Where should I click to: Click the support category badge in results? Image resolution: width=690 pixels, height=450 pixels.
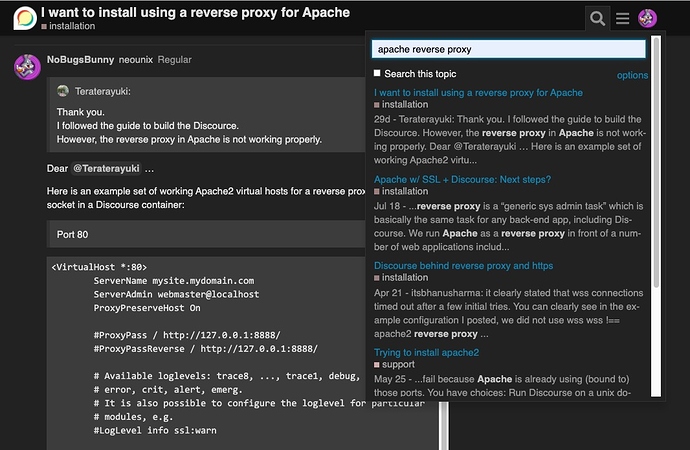[394, 364]
